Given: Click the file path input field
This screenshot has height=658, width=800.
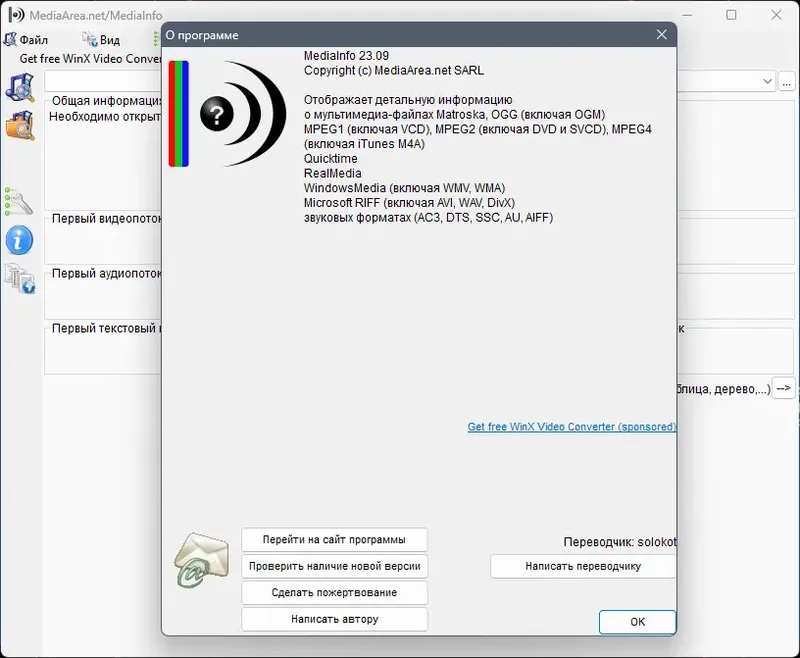Looking at the screenshot, I should point(103,81).
